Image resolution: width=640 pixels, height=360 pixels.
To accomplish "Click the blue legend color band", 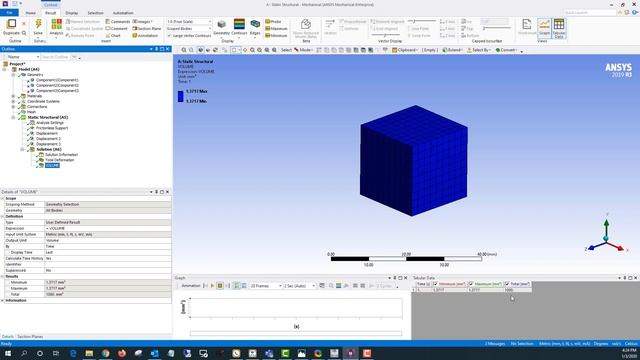I will click(180, 96).
